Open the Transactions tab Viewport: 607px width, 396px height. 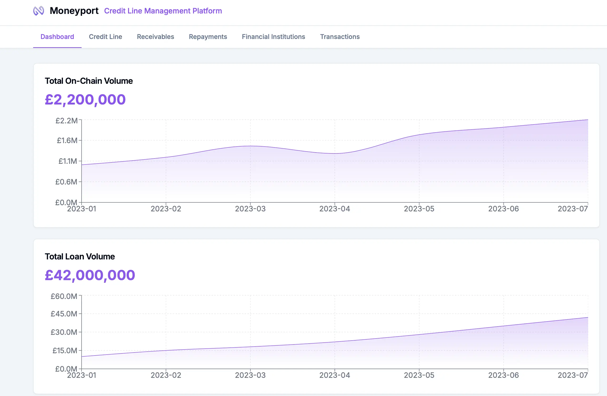pyautogui.click(x=340, y=37)
